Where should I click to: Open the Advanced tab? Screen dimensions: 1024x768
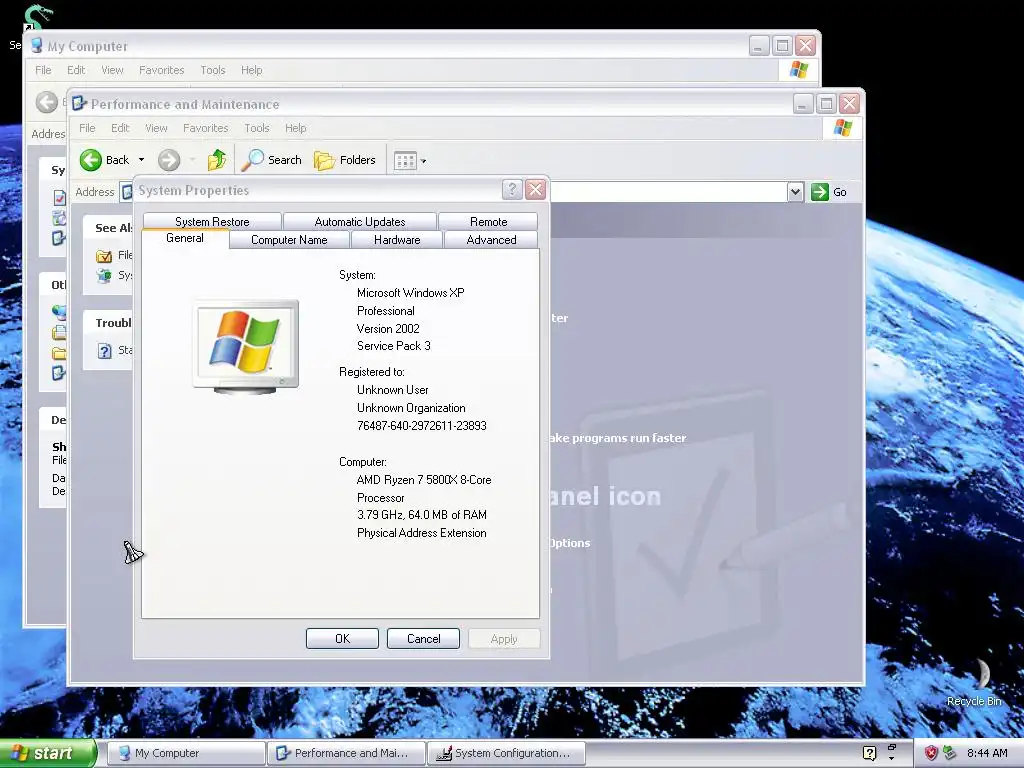pos(491,240)
